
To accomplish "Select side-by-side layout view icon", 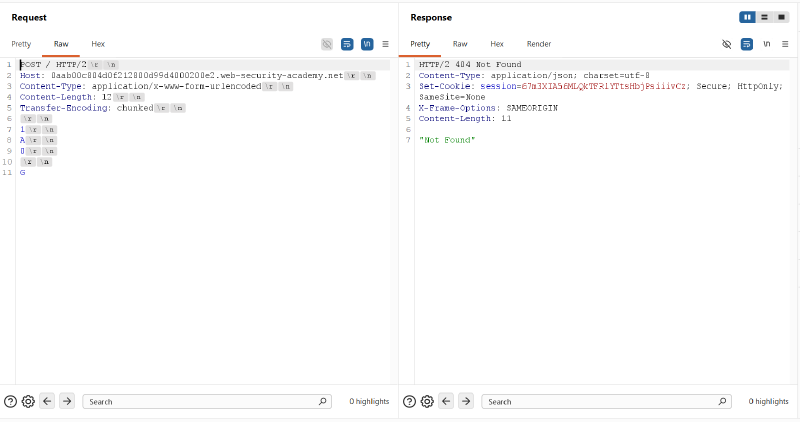I will point(747,17).
